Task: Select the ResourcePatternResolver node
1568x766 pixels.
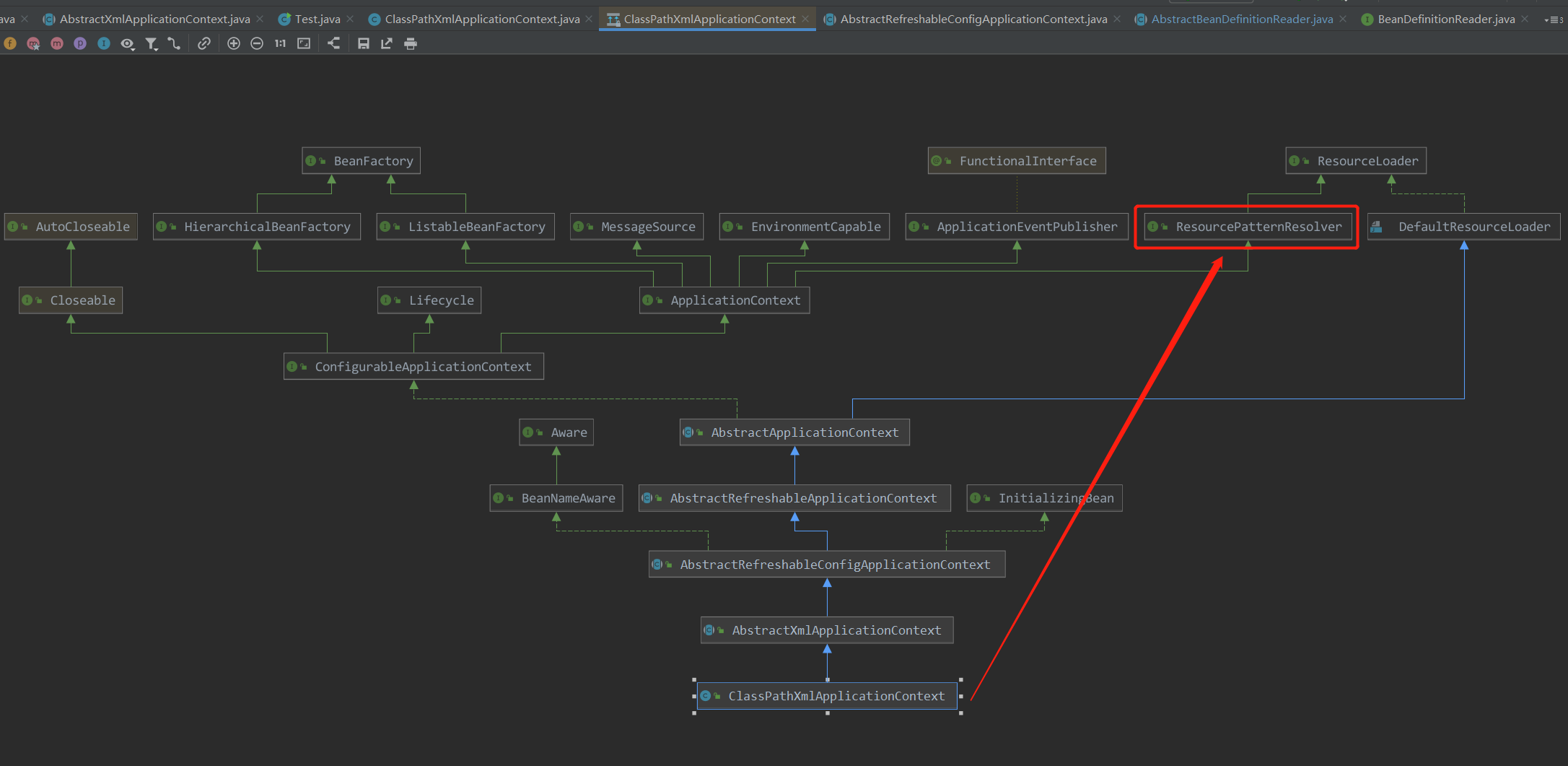Action: 1248,227
